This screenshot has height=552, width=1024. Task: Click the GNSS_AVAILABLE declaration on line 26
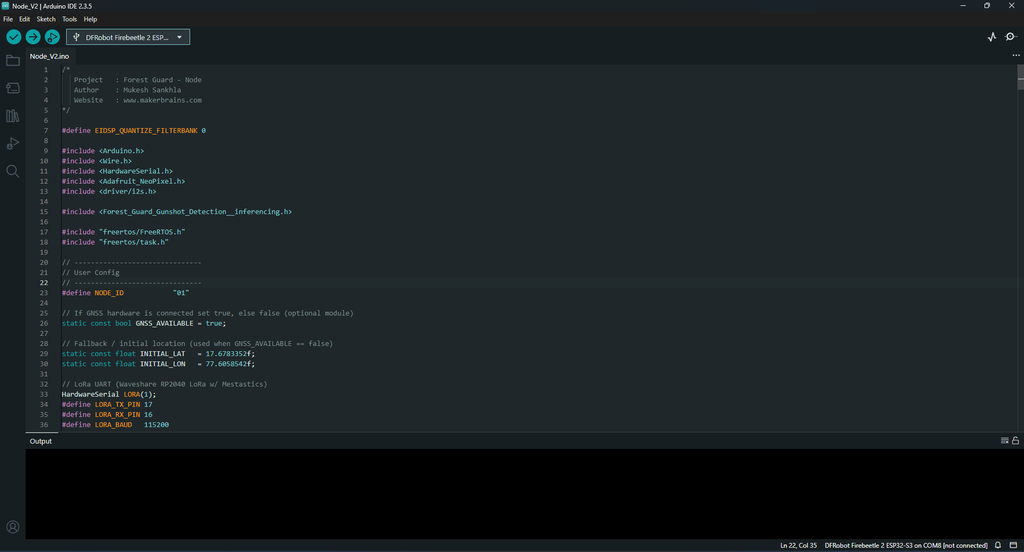coord(144,323)
